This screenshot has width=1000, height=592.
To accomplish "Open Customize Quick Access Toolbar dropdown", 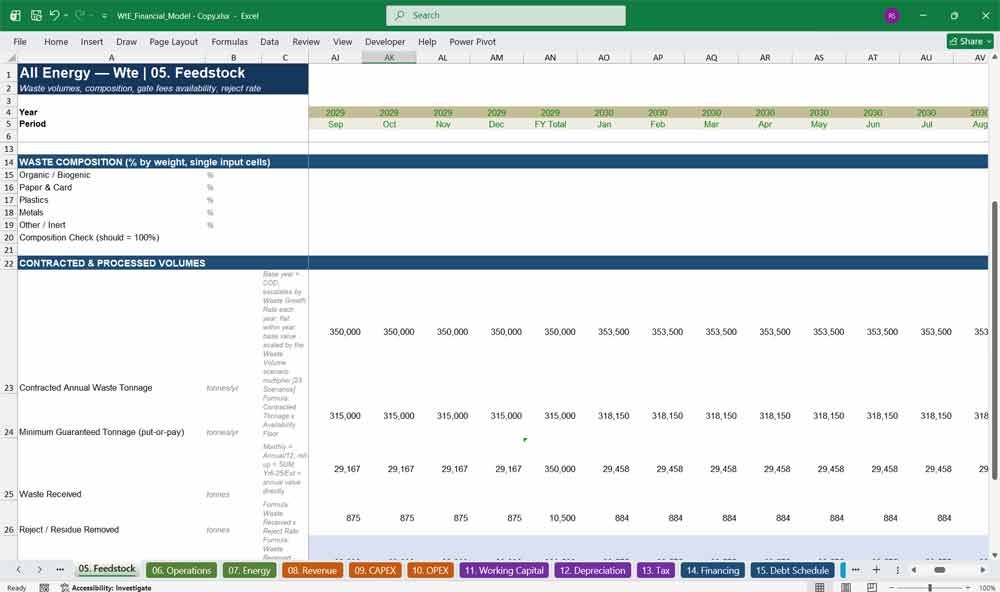I will coord(104,16).
